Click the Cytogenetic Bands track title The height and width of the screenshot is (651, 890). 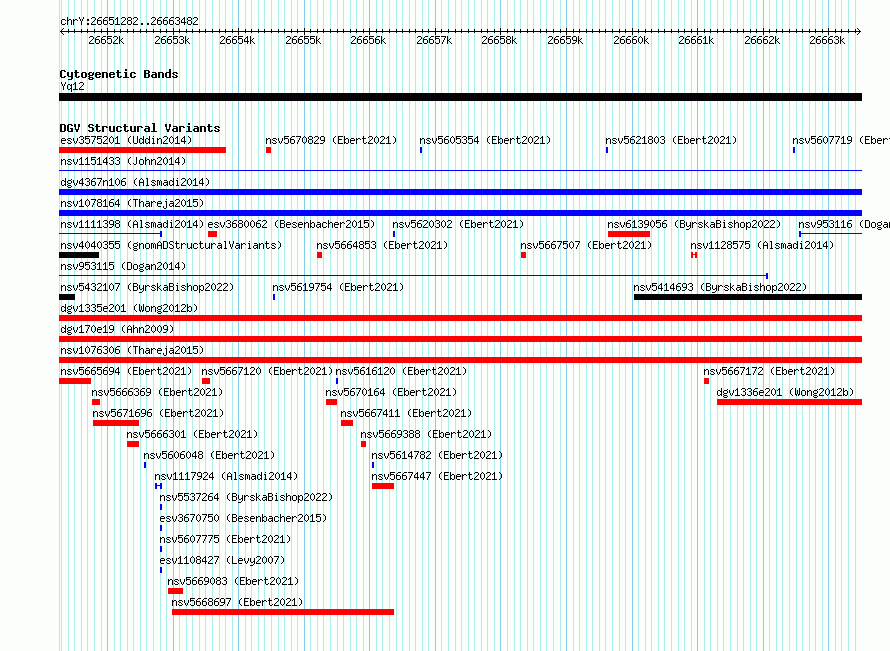[x=119, y=74]
